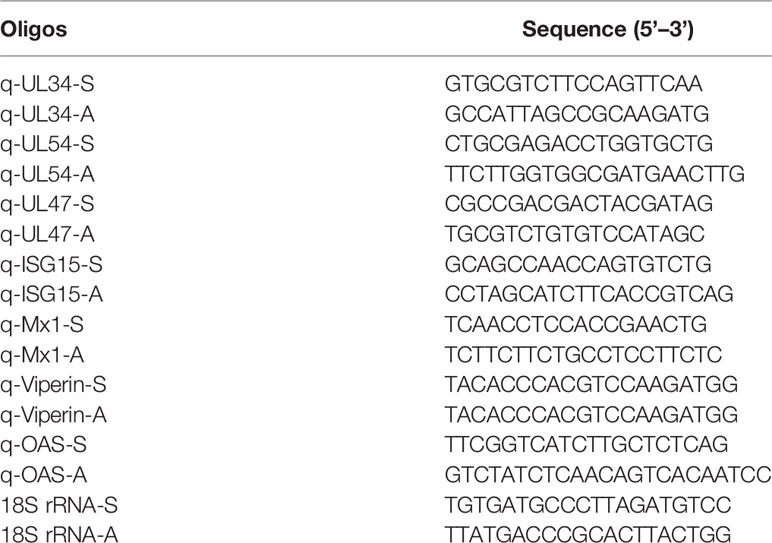Click the q-UL54-A row label

(x=47, y=174)
